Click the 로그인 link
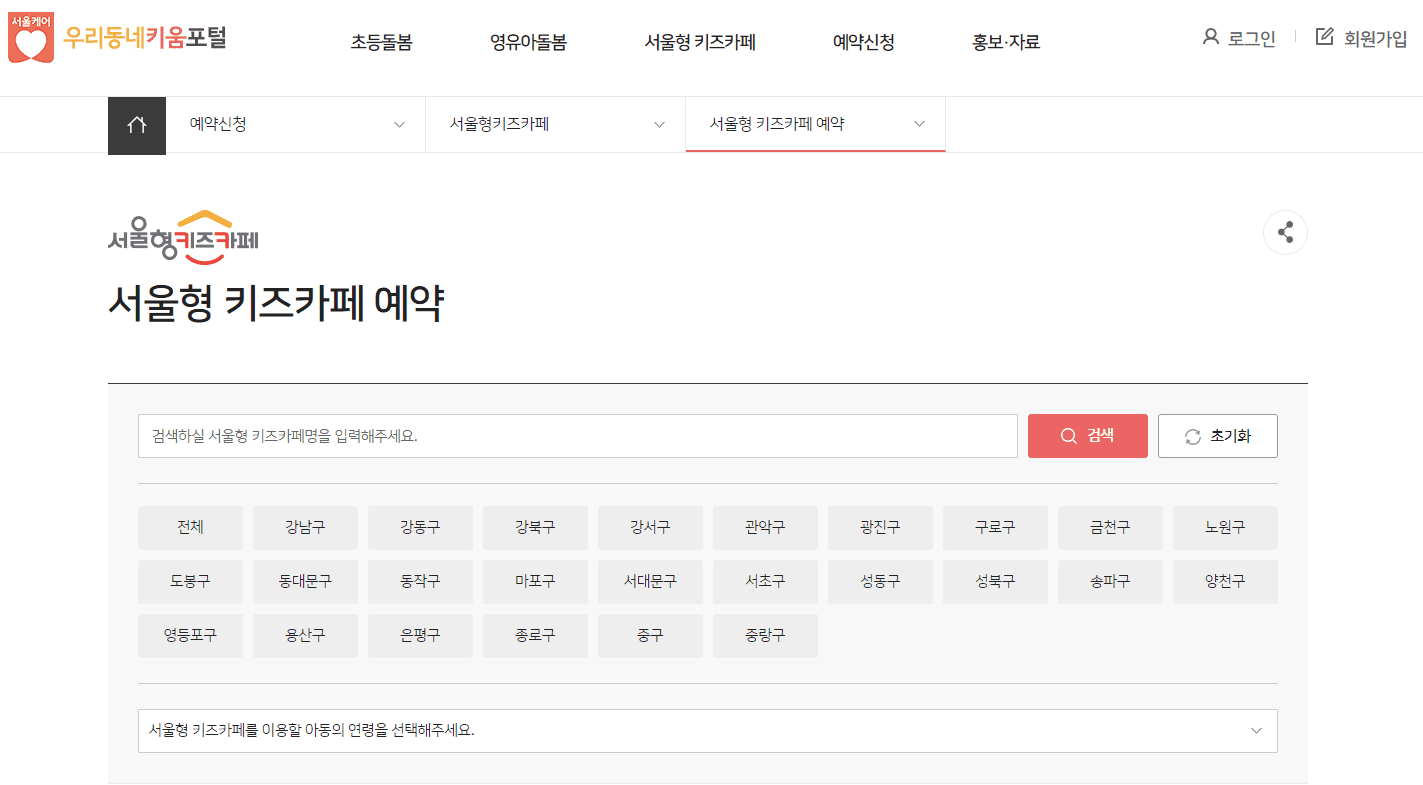 1252,38
